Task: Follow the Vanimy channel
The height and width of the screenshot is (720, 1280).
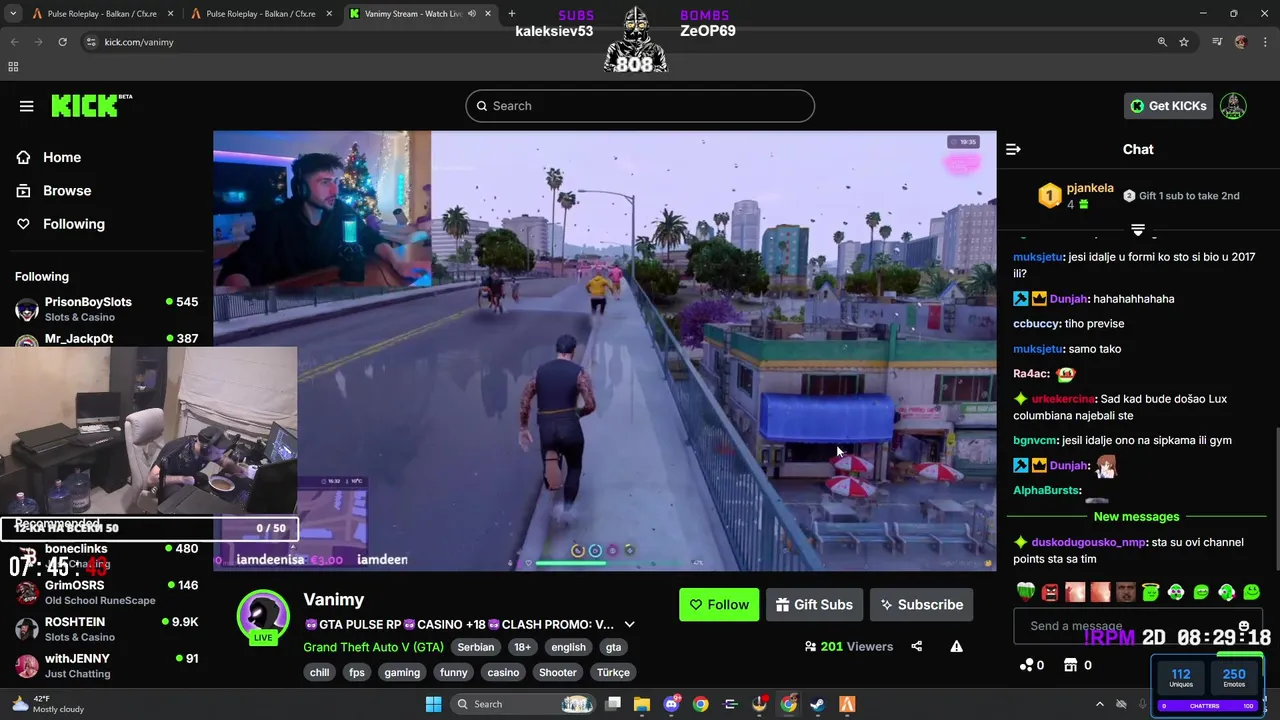Action: 719,604
